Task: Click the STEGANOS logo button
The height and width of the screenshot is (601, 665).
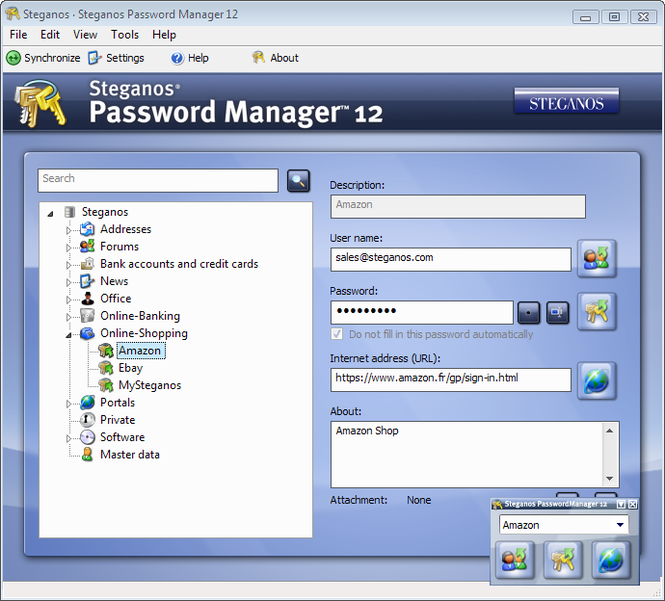Action: point(566,101)
